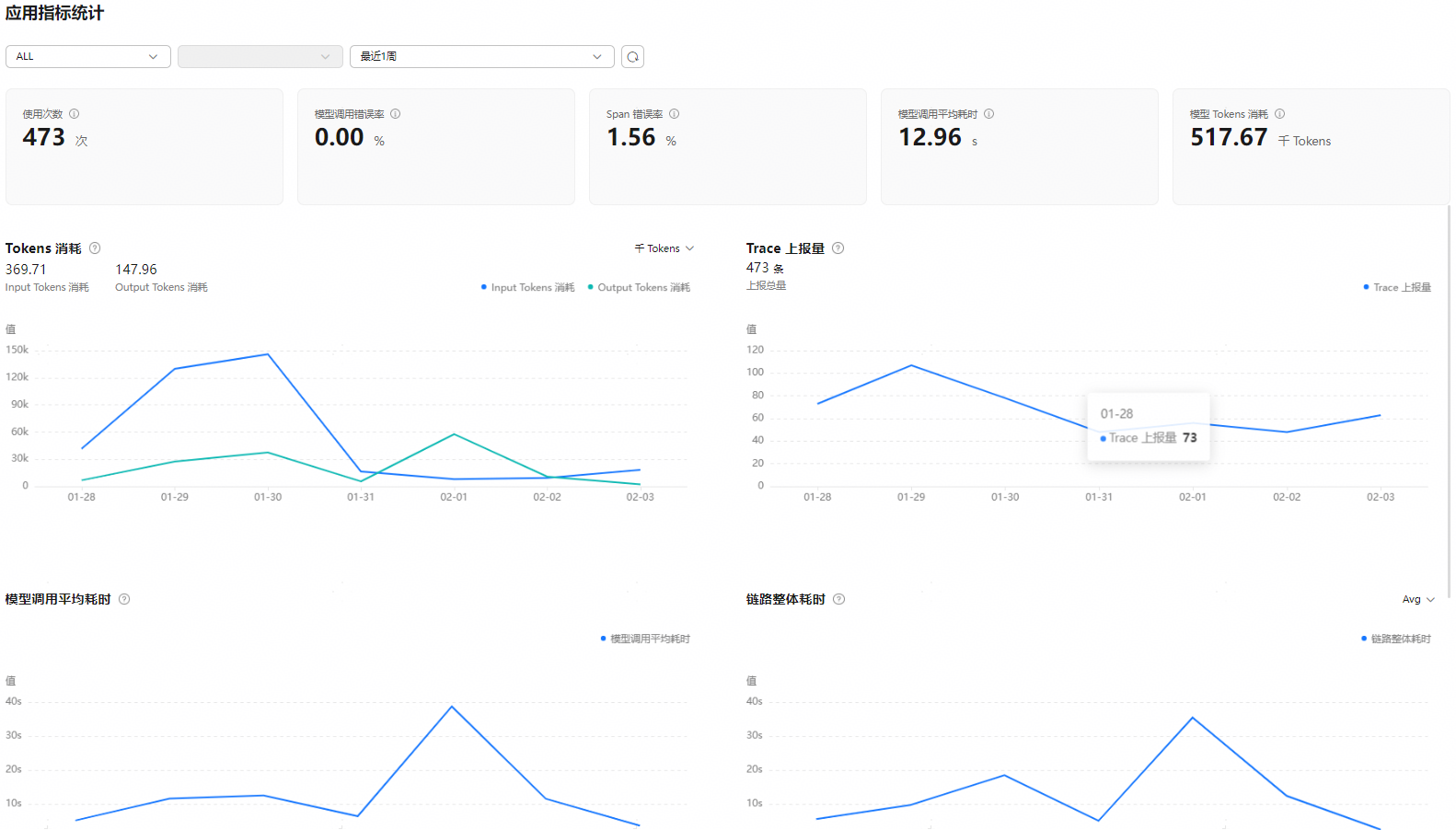Open the 最近1周 time range dropdown
The image size is (1456, 830).
point(481,57)
